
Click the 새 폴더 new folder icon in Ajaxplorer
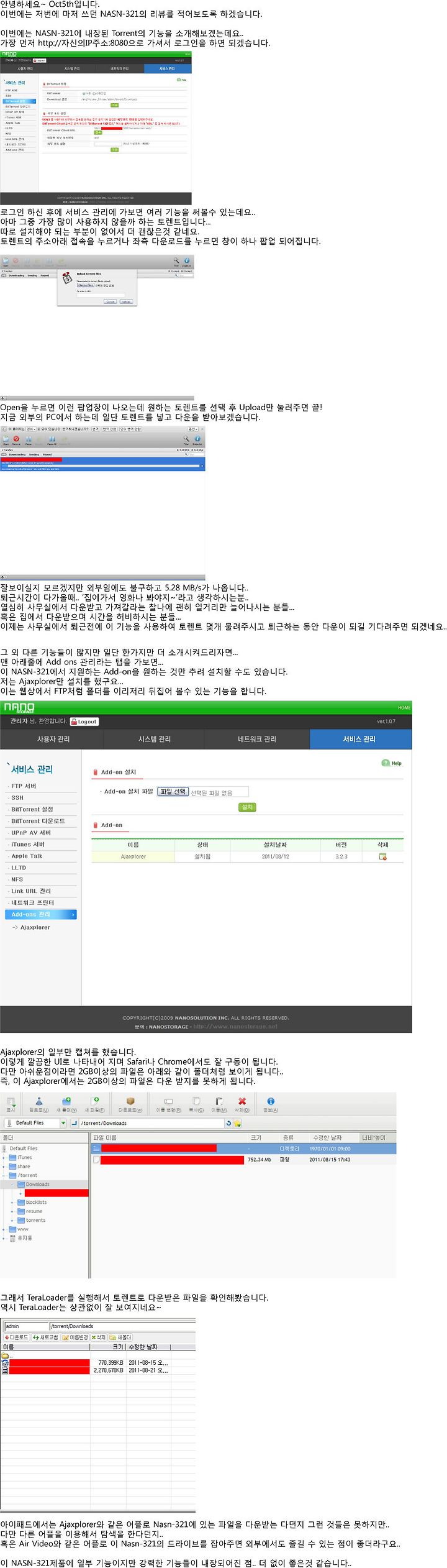click(67, 1104)
